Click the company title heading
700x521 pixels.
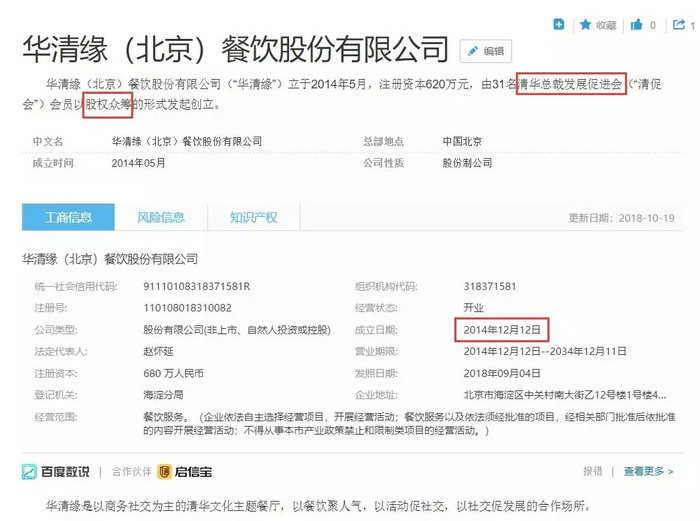click(235, 47)
